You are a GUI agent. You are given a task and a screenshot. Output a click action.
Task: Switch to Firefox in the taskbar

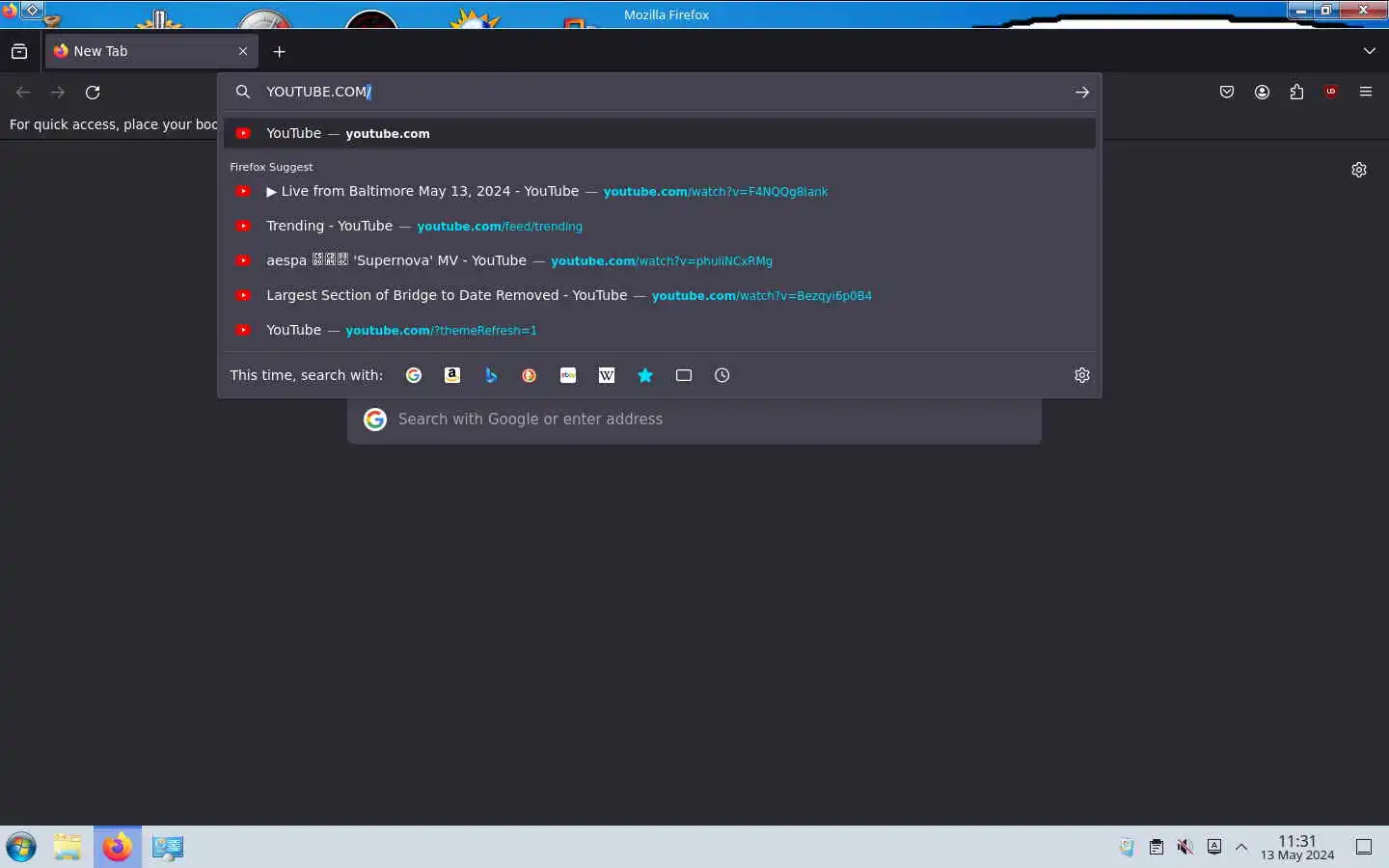(x=118, y=847)
